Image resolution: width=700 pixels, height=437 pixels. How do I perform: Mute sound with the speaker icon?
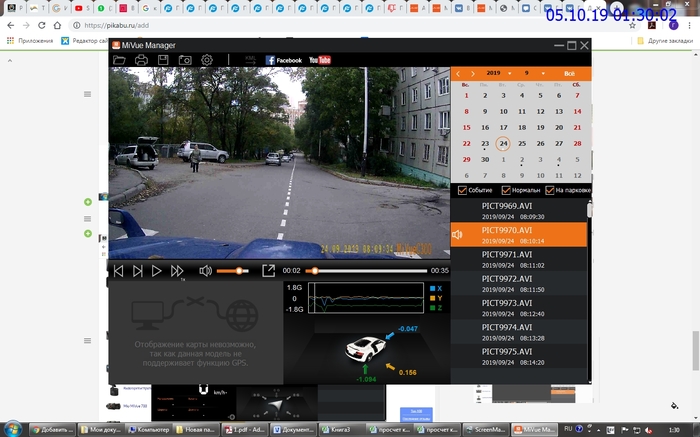pos(205,271)
